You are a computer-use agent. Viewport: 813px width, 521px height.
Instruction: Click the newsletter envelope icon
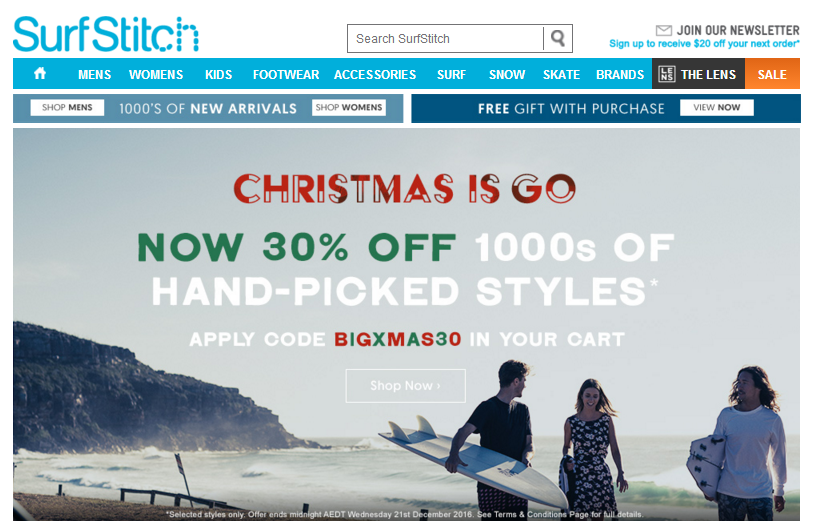coord(664,31)
